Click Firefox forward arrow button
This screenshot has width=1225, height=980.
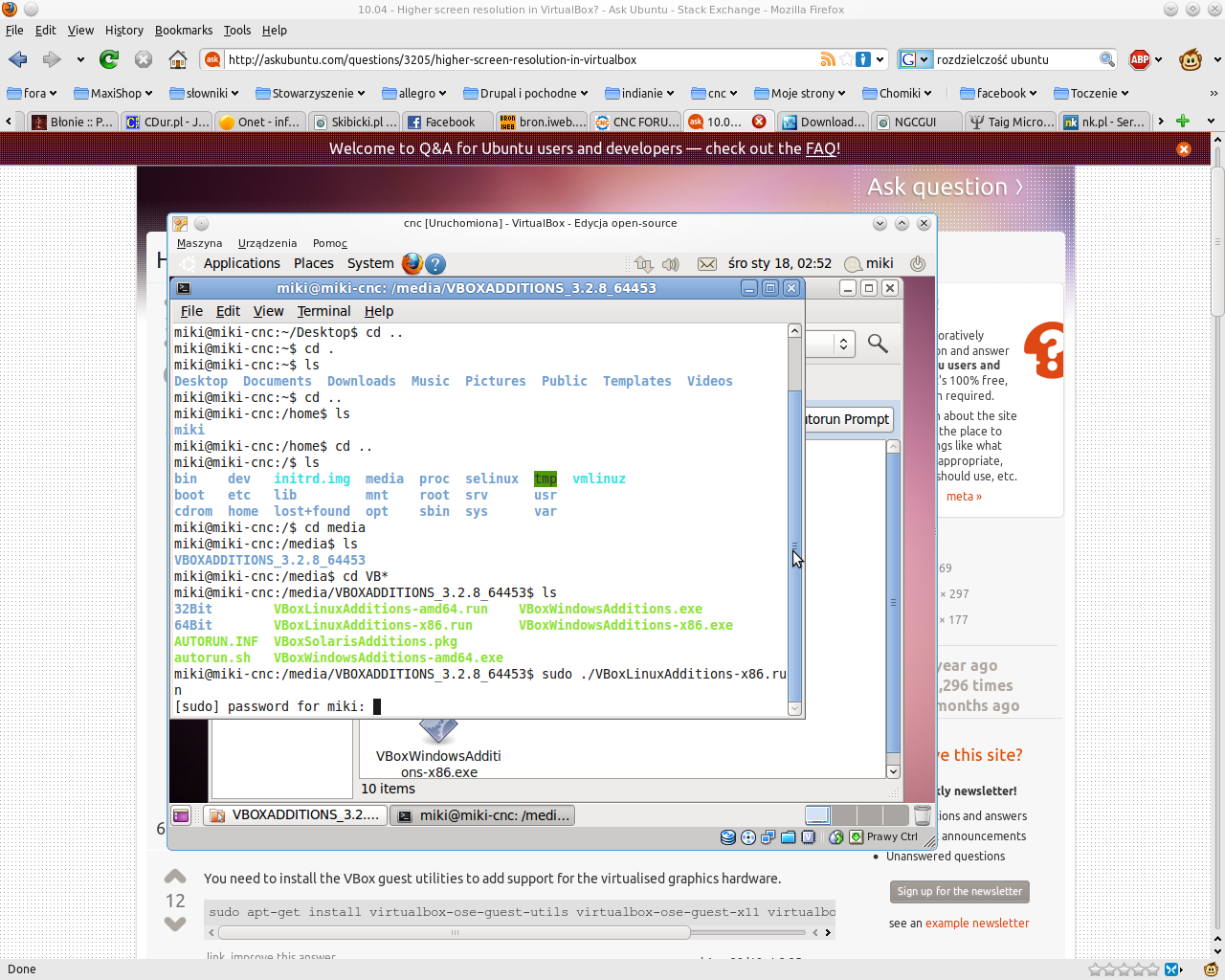[x=52, y=59]
